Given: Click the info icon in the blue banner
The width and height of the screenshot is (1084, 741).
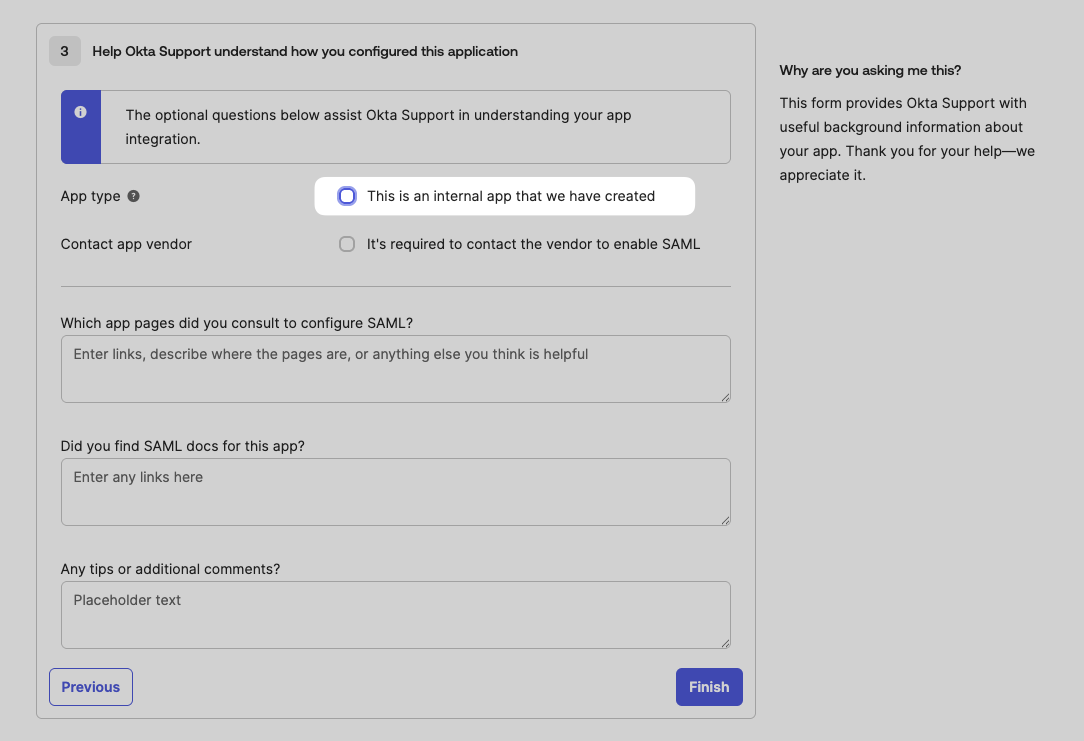Looking at the screenshot, I should (x=81, y=112).
